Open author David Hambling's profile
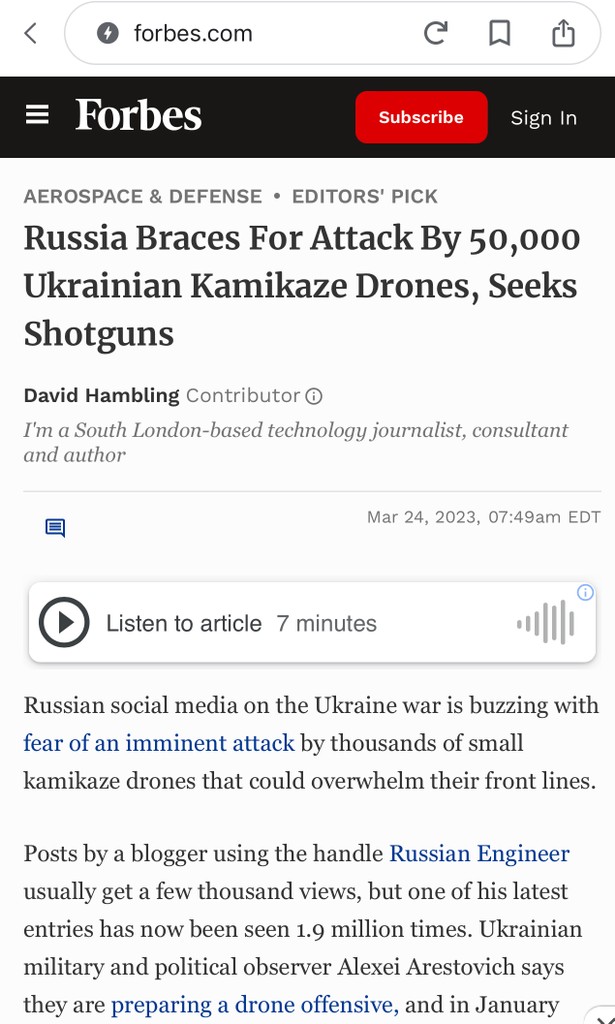This screenshot has width=615, height=1024. pos(101,396)
